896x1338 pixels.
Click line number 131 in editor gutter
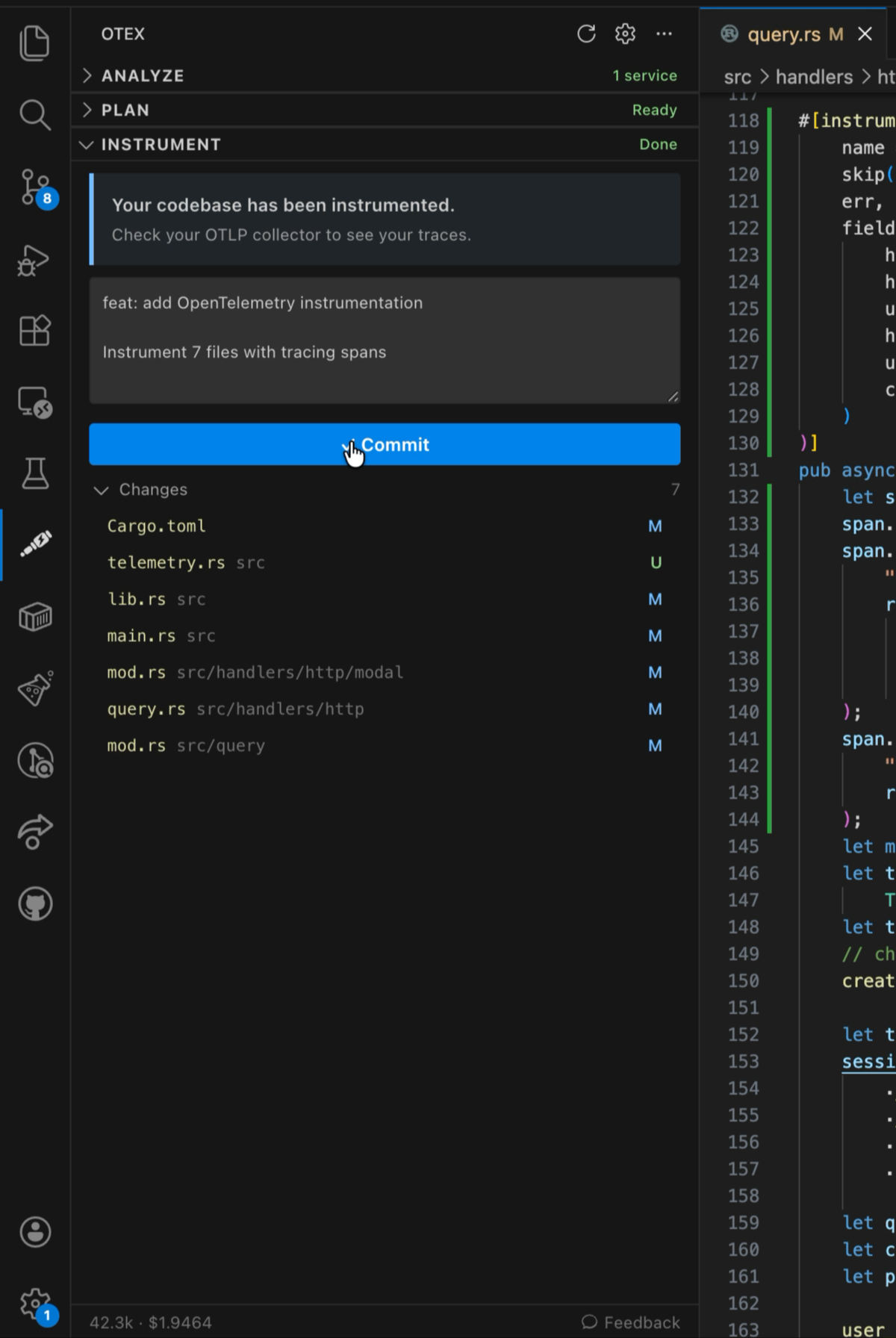743,470
